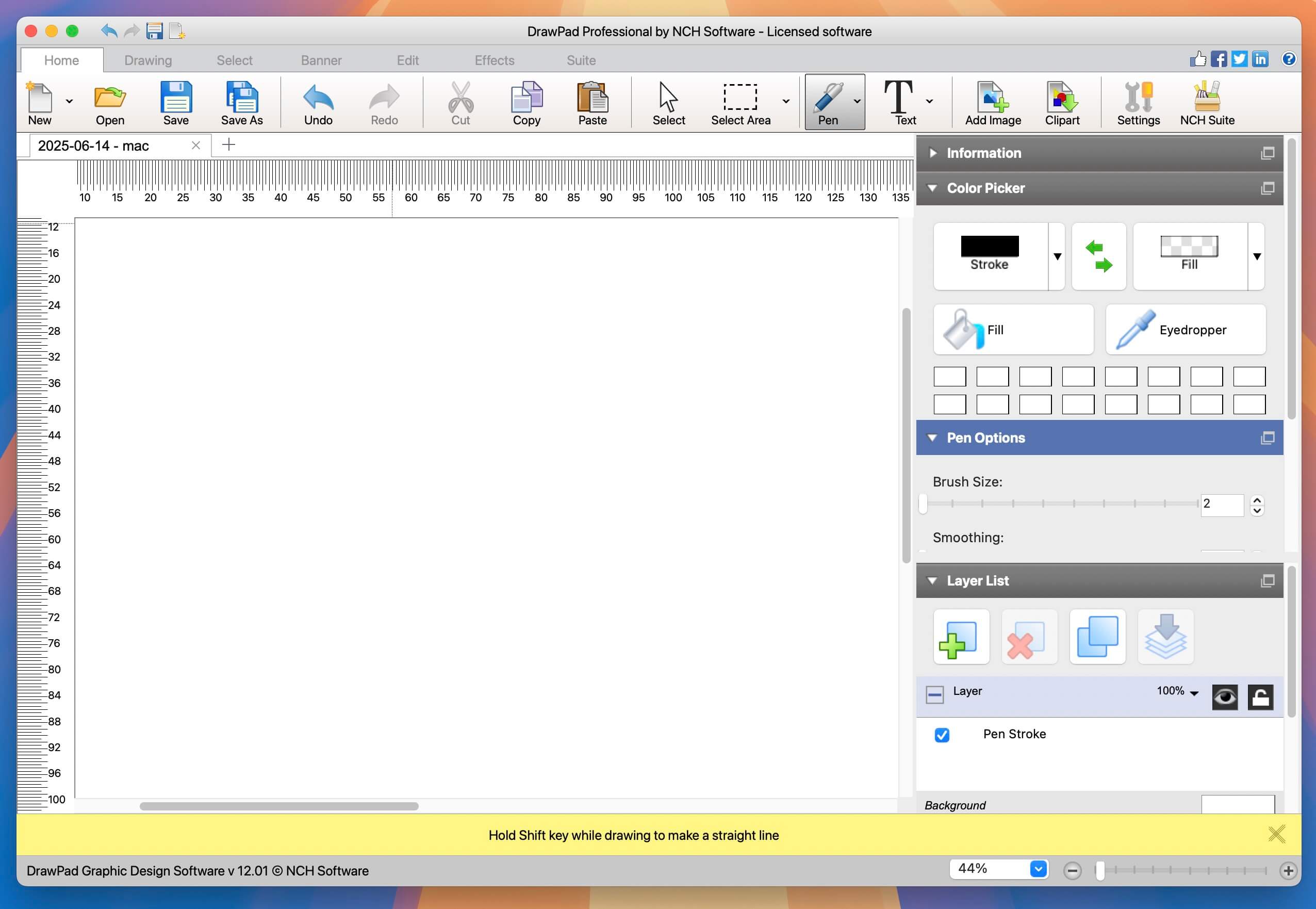The image size is (1316, 909).
Task: Open a file with the Open icon
Action: click(110, 103)
